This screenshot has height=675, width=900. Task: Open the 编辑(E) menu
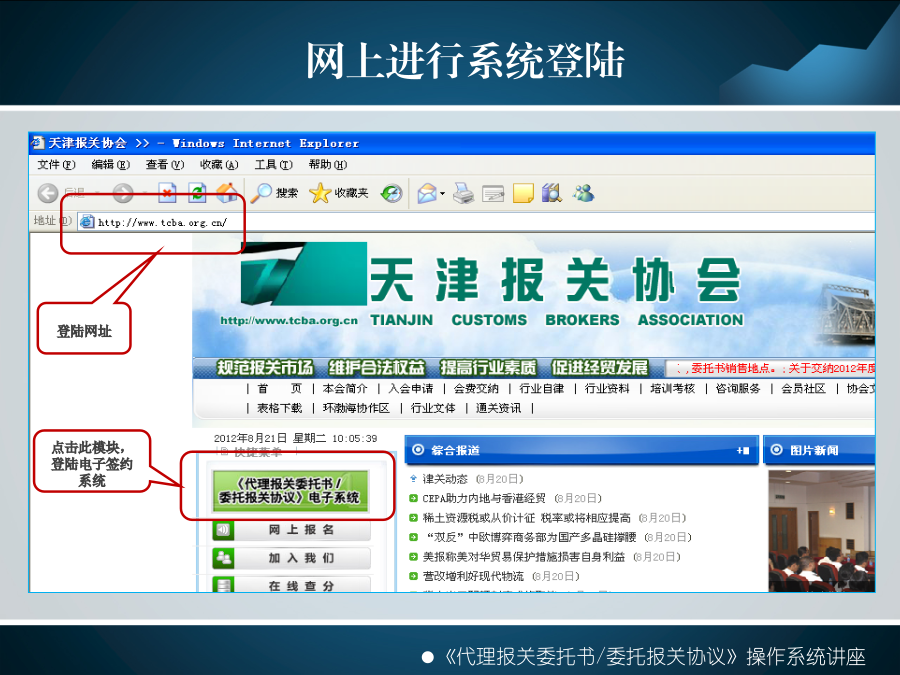click(111, 165)
